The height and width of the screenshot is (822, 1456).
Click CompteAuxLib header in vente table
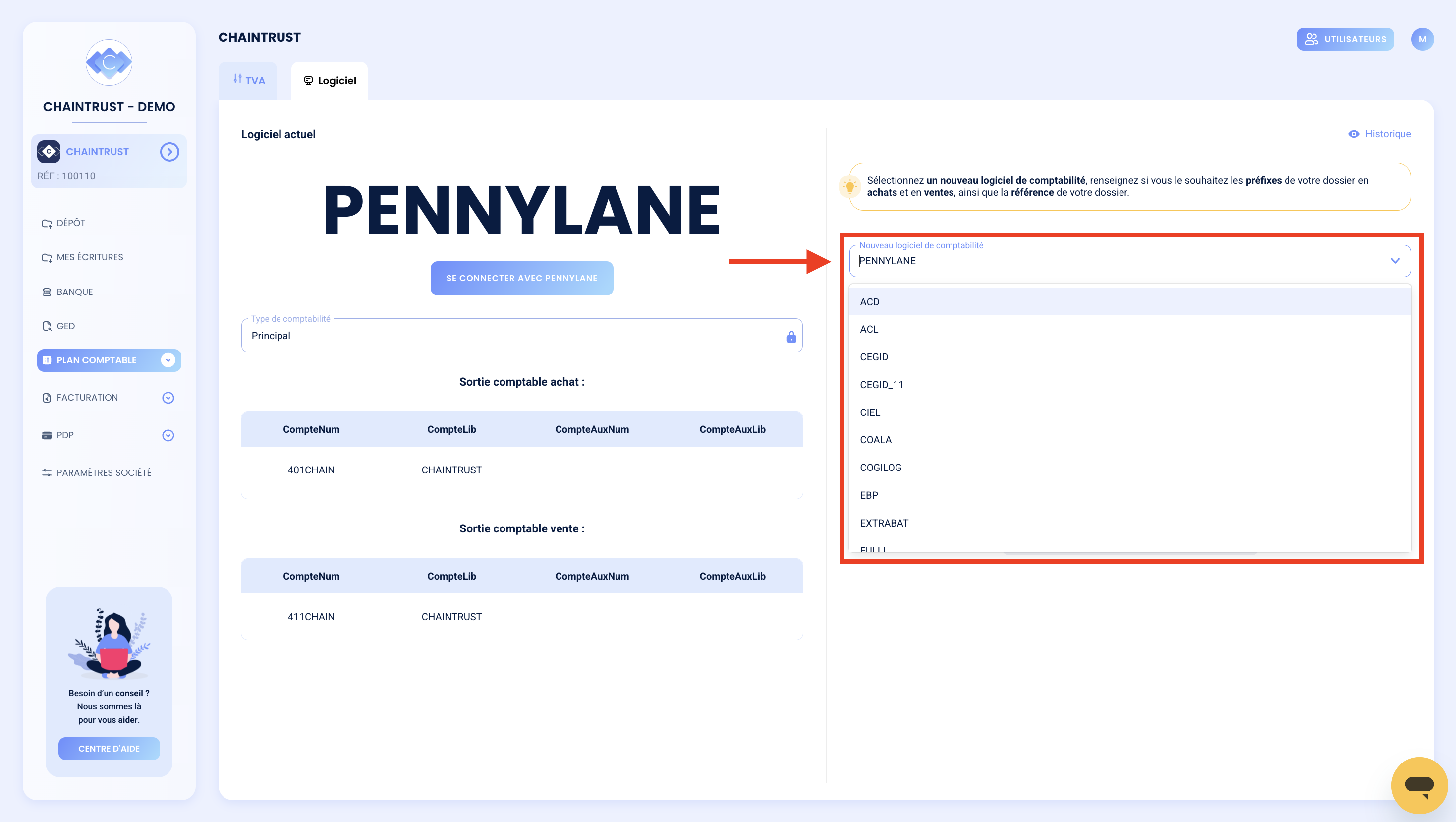pos(732,576)
